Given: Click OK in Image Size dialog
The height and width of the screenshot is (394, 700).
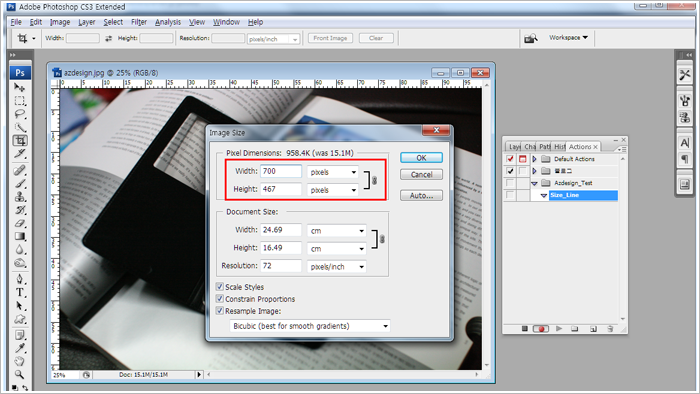Looking at the screenshot, I should point(421,158).
